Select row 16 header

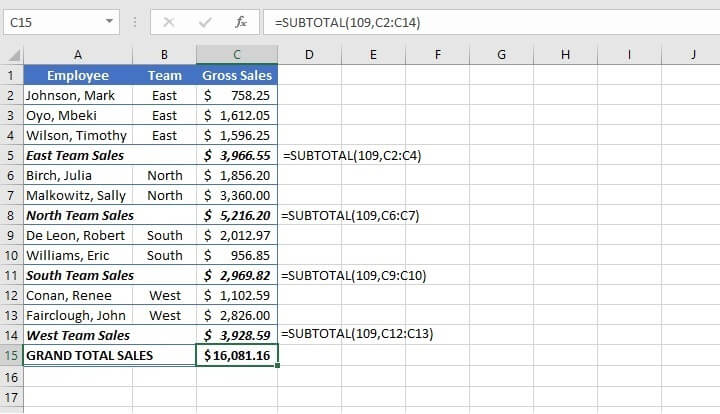[11, 377]
